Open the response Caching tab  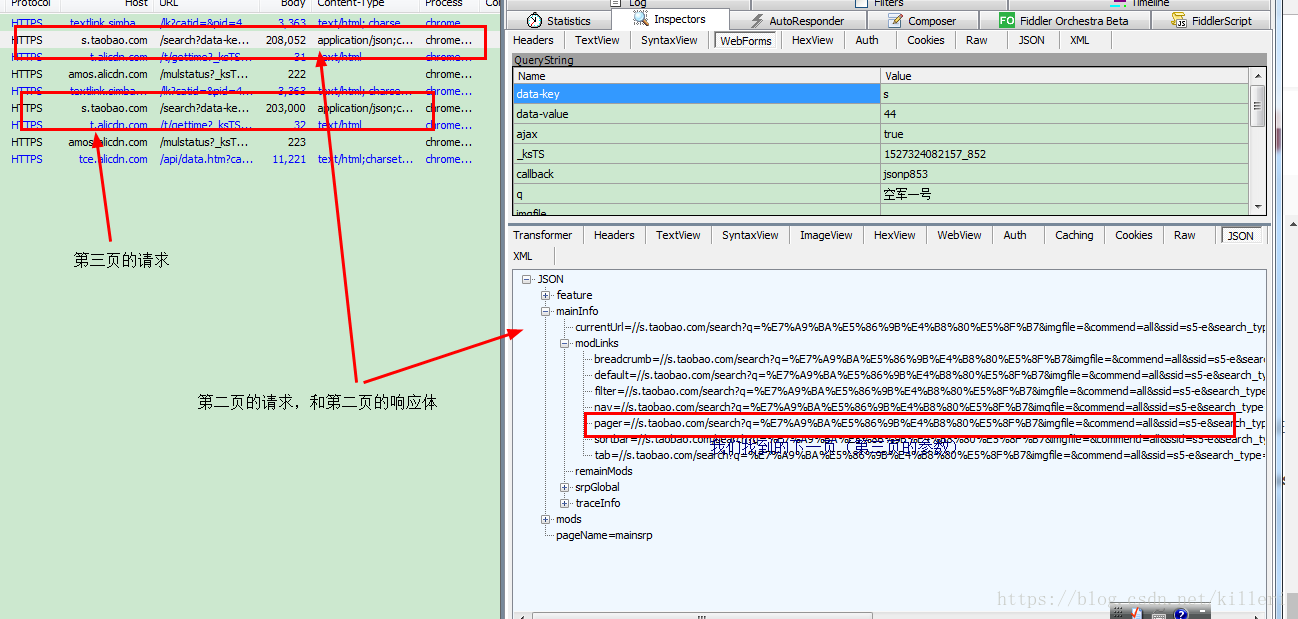[x=1074, y=235]
